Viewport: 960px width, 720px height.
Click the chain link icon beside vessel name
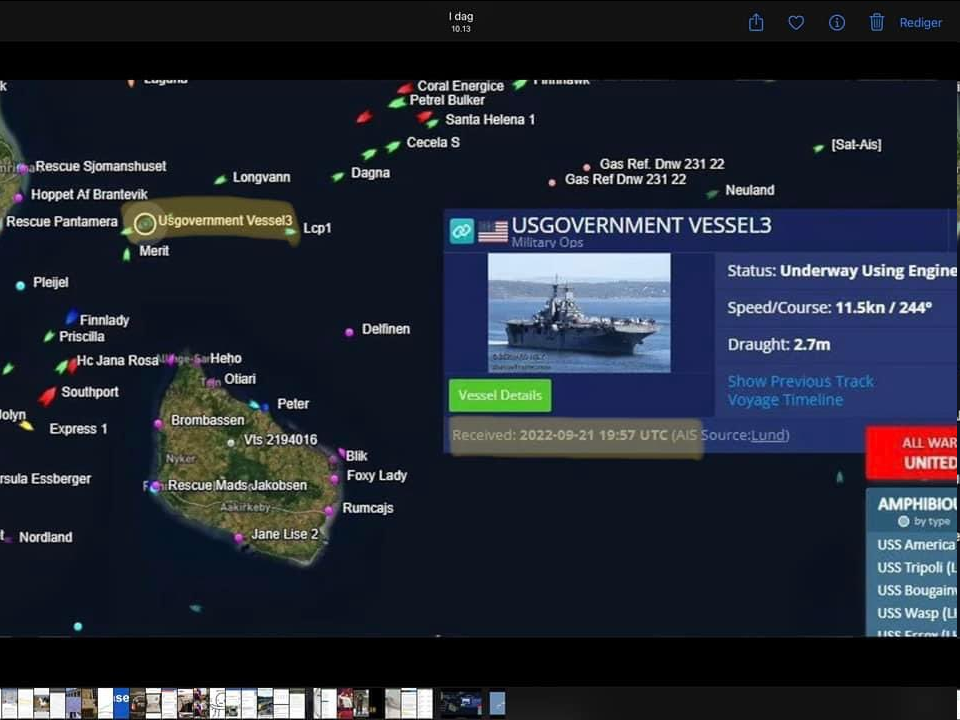coord(462,231)
